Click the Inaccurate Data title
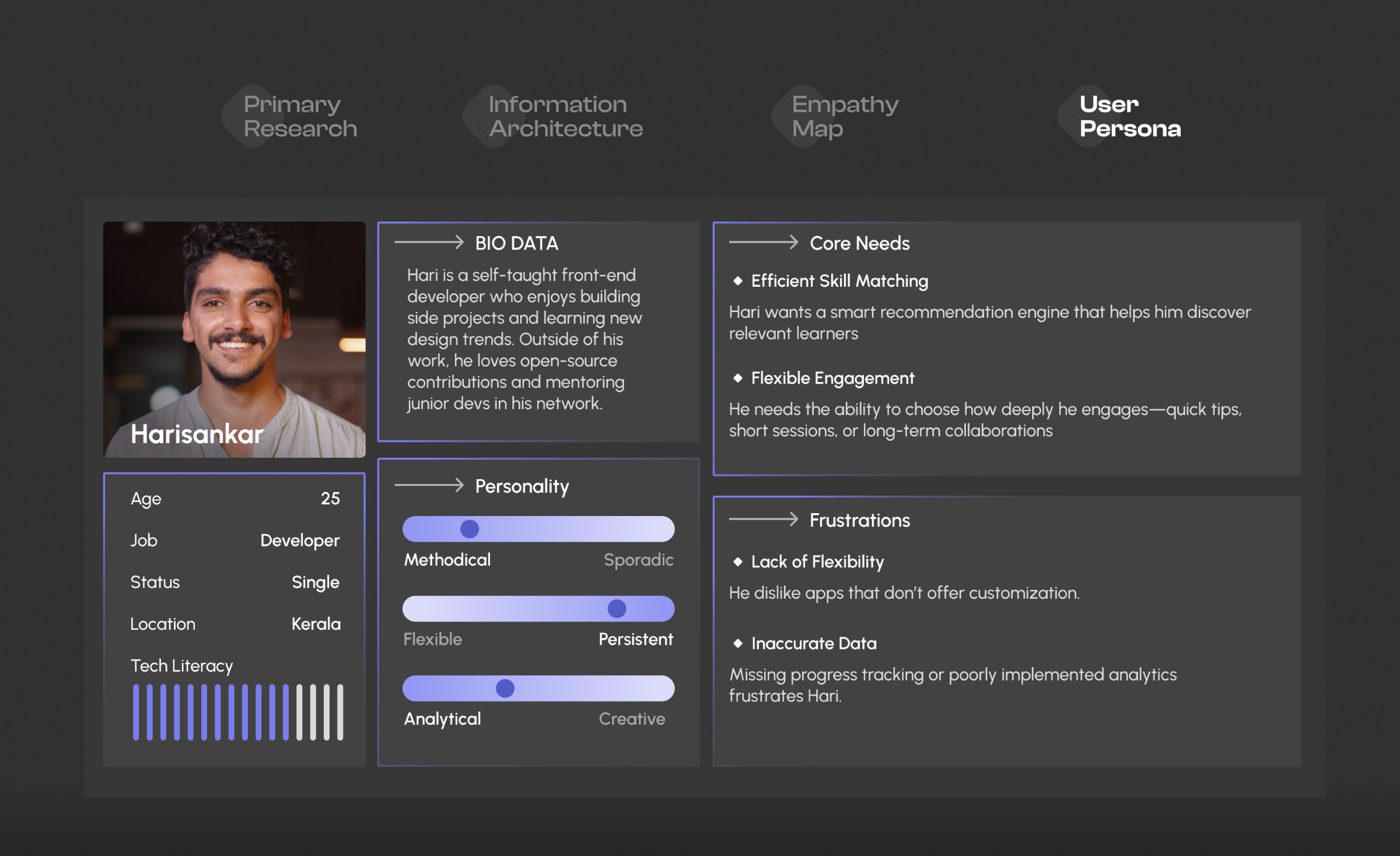 [814, 643]
